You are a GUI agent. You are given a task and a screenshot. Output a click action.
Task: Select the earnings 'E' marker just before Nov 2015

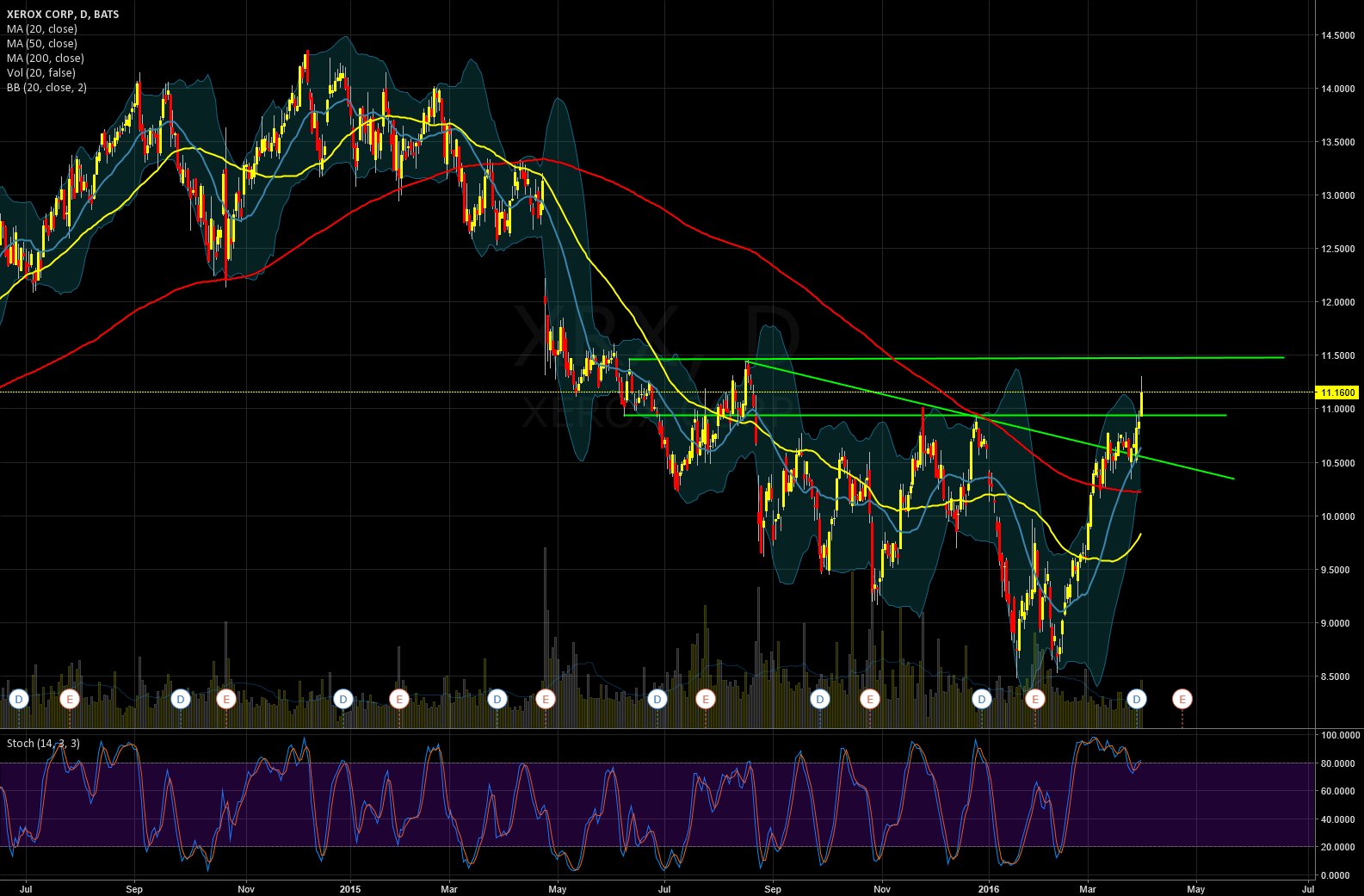click(x=870, y=699)
